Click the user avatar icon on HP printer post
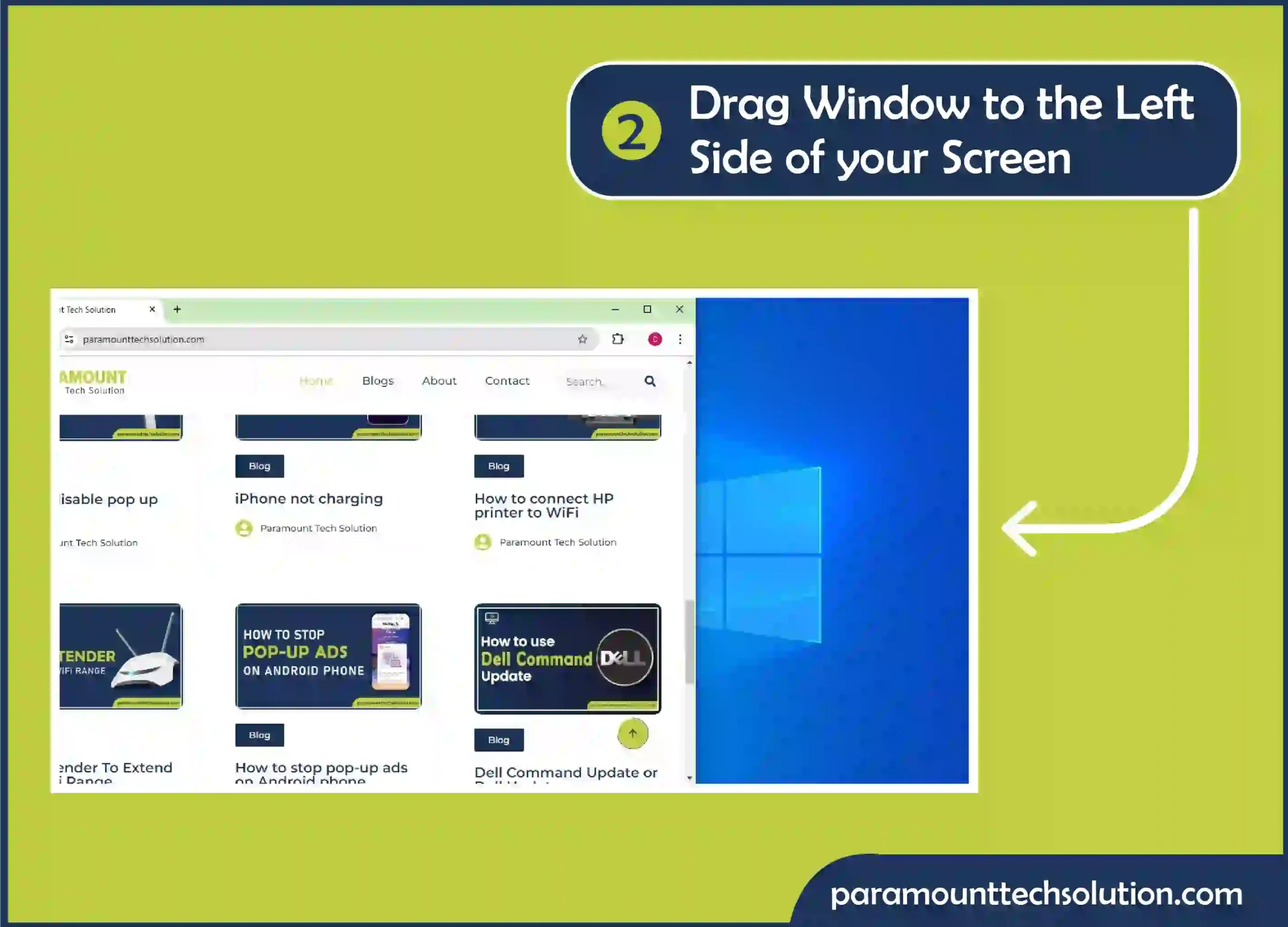The width and height of the screenshot is (1288, 927). [483, 542]
